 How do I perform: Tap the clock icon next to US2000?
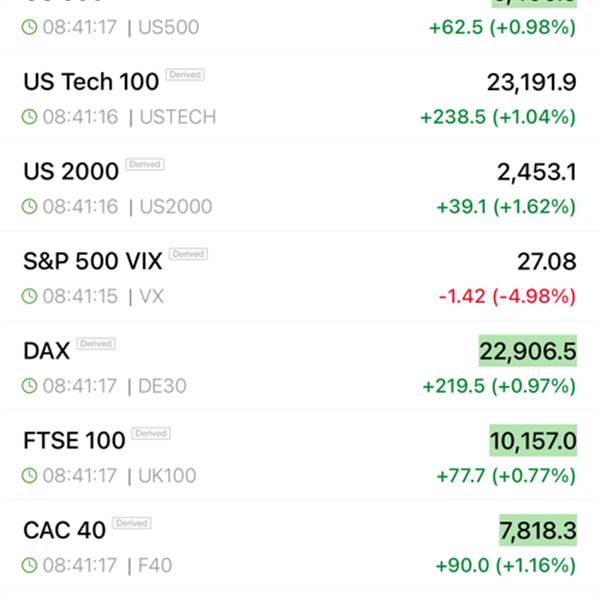[x=30, y=207]
